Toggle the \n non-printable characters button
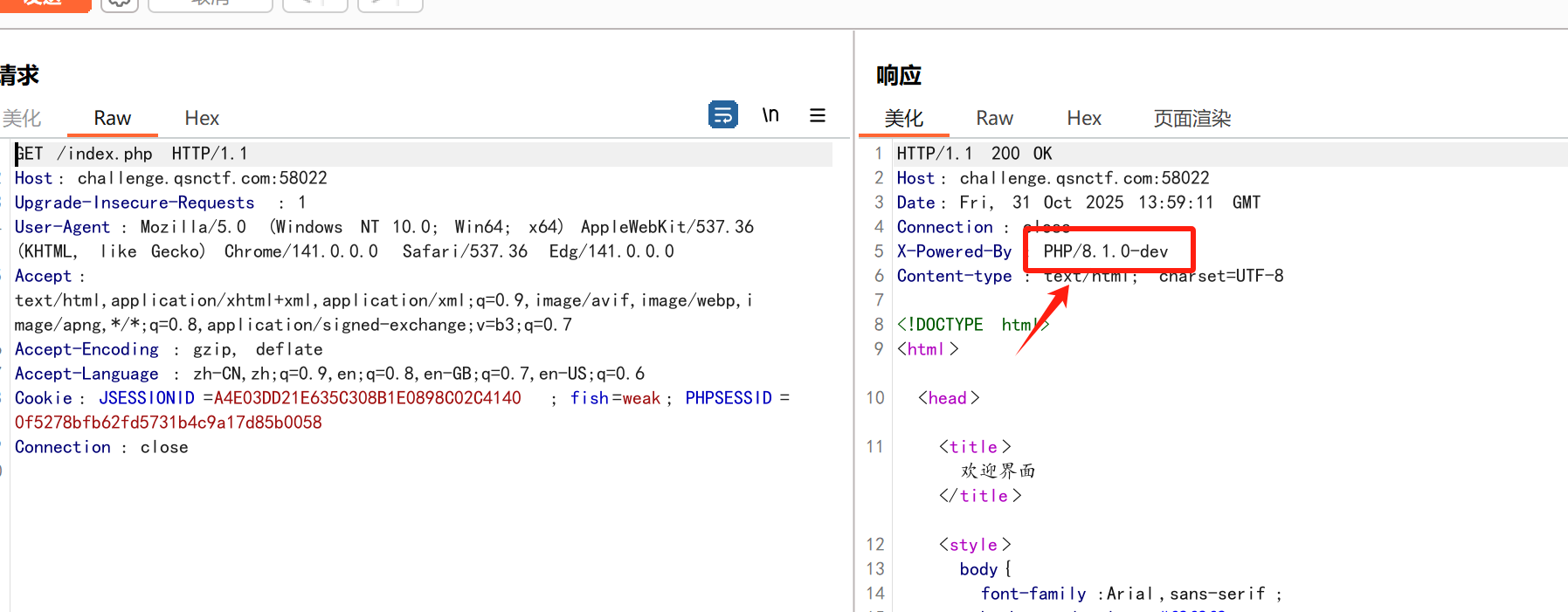The image size is (1568, 612). pos(770,115)
